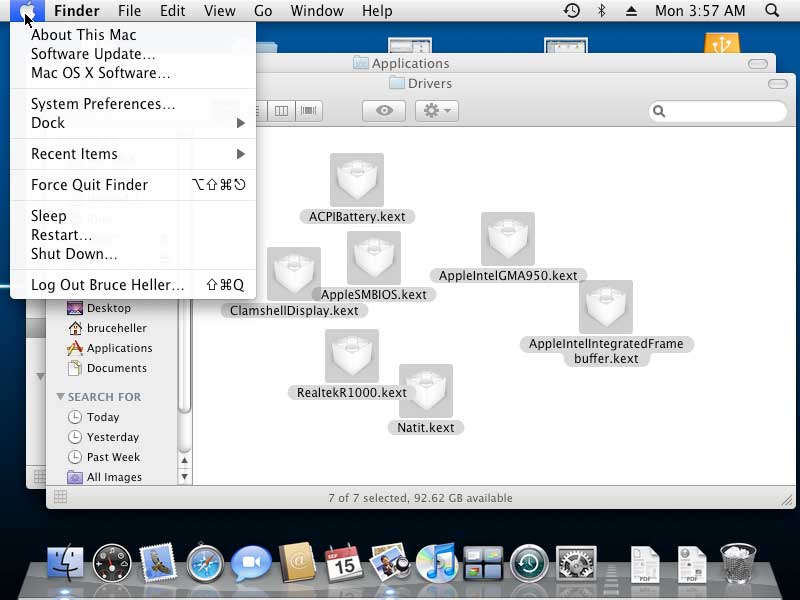
Task: Open System Preferences gear in Dock
Action: 576,563
